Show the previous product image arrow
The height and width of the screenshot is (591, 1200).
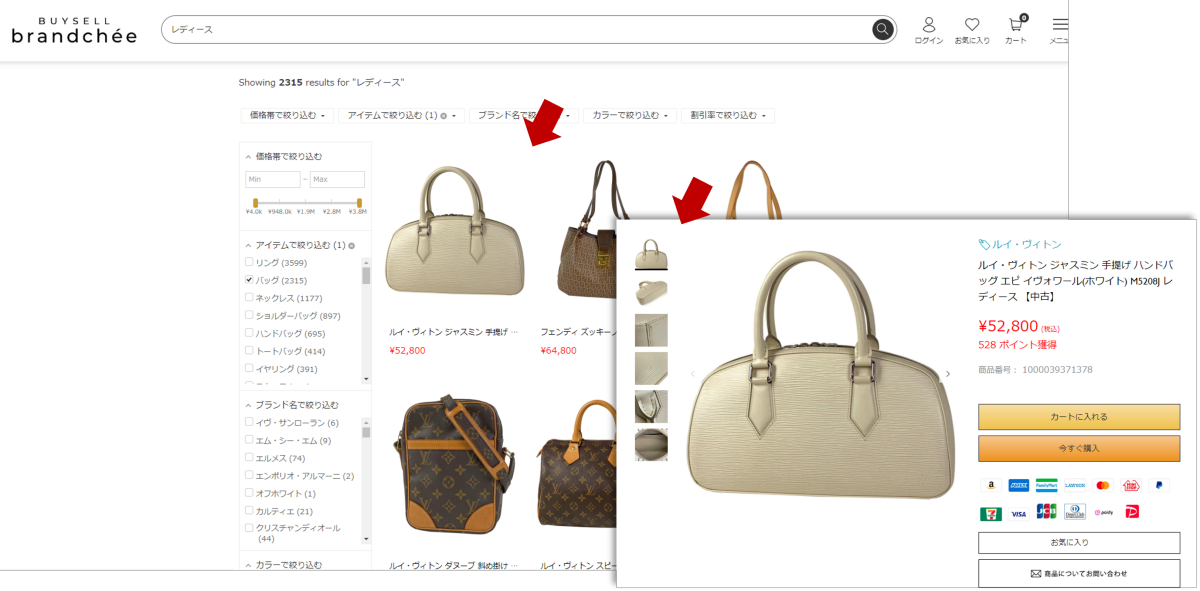pyautogui.click(x=692, y=374)
